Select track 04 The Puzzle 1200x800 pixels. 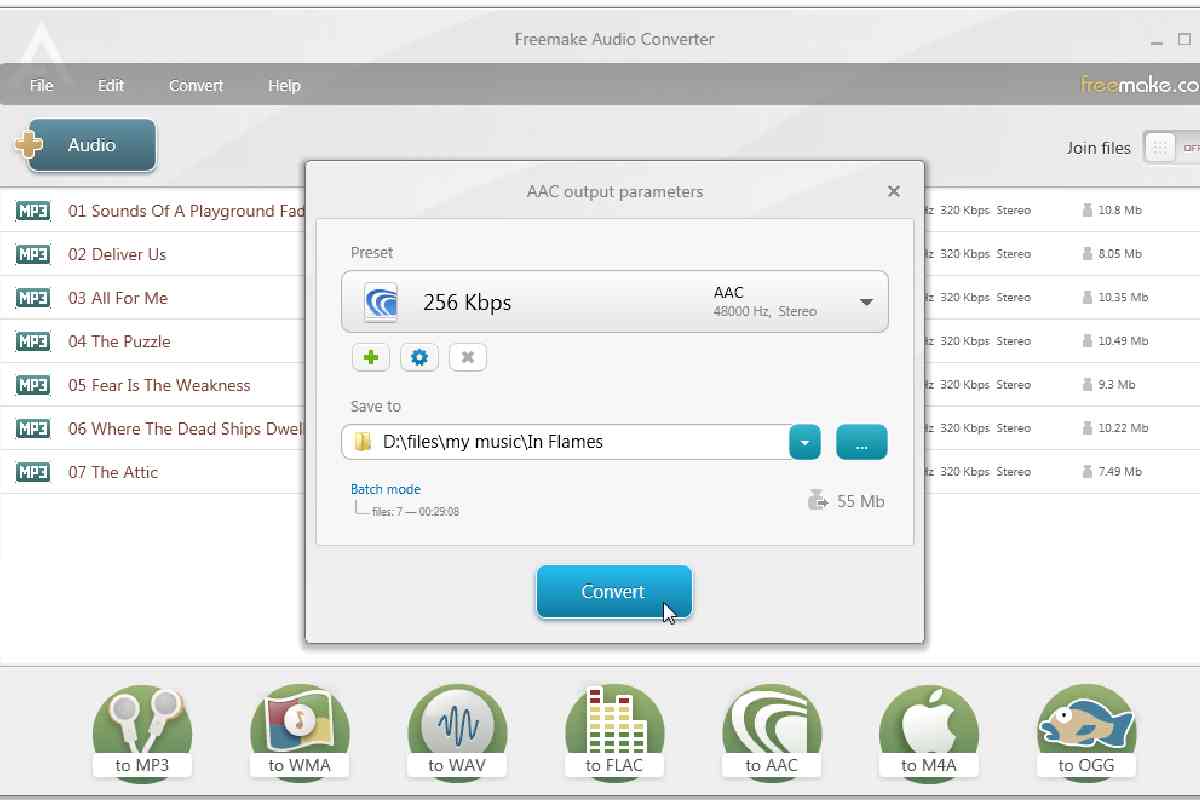tap(119, 341)
